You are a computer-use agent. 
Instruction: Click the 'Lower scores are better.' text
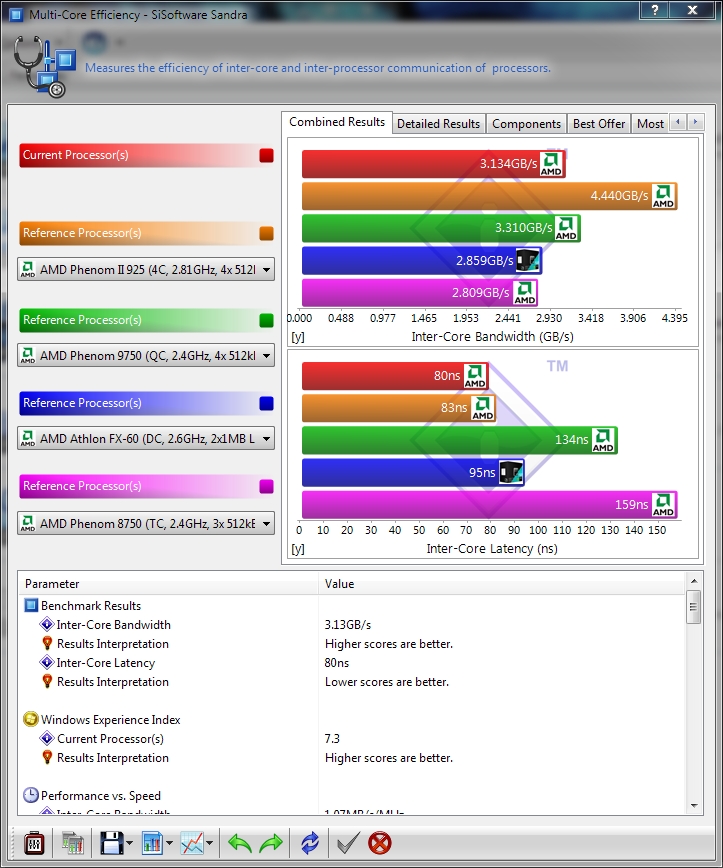tap(386, 681)
